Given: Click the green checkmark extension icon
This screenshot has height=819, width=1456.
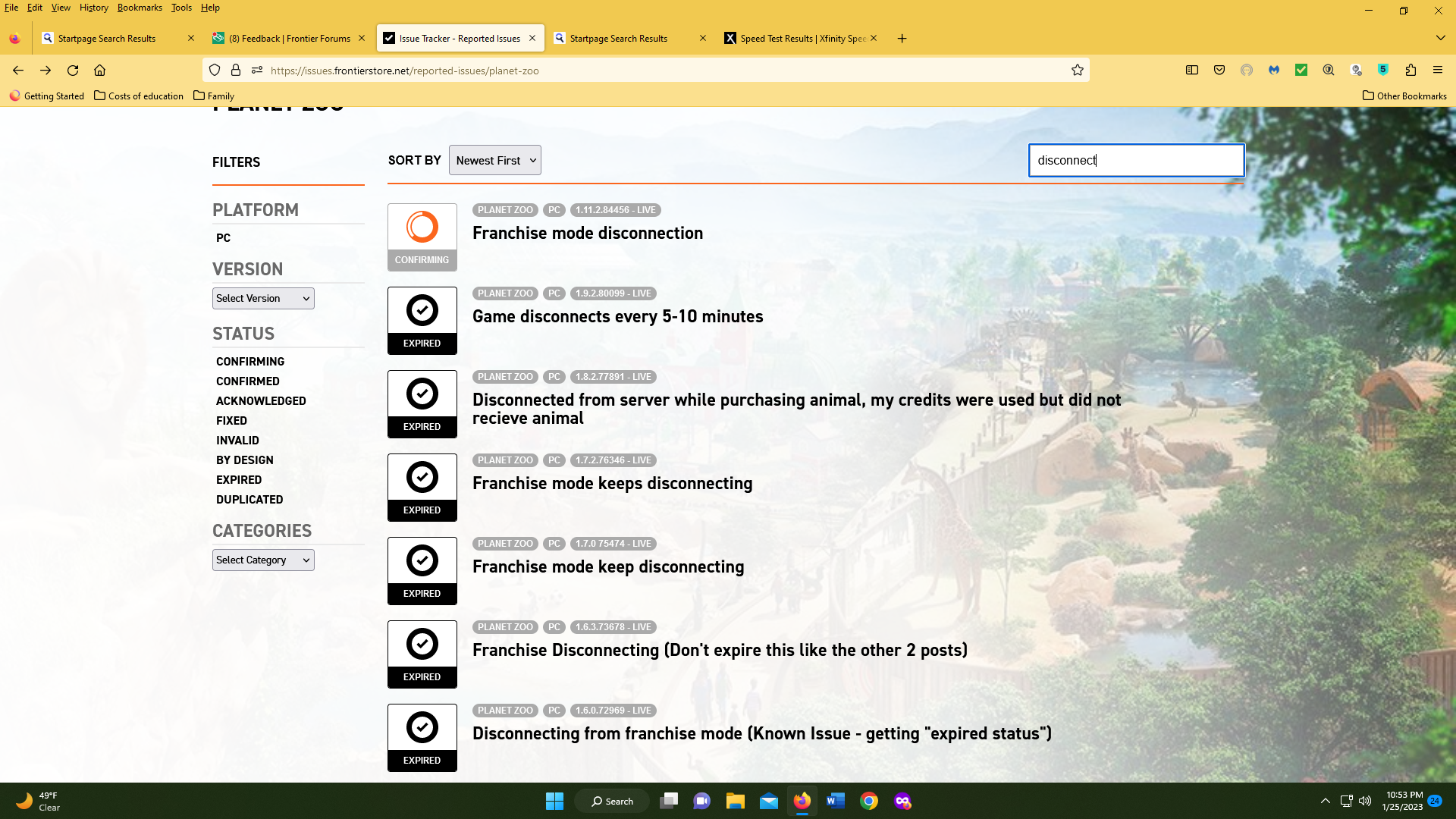Looking at the screenshot, I should click(1301, 70).
